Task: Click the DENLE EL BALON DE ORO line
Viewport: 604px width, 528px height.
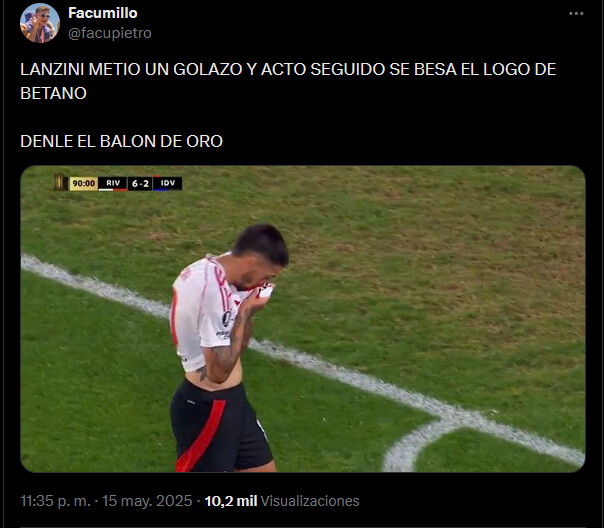Action: click(121, 141)
